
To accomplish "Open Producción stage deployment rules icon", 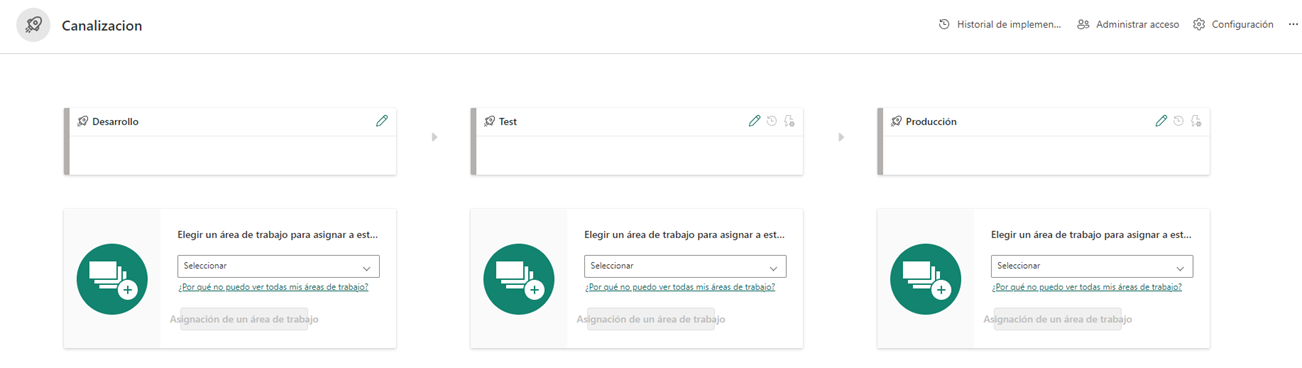I will pyautogui.click(x=1196, y=121).
